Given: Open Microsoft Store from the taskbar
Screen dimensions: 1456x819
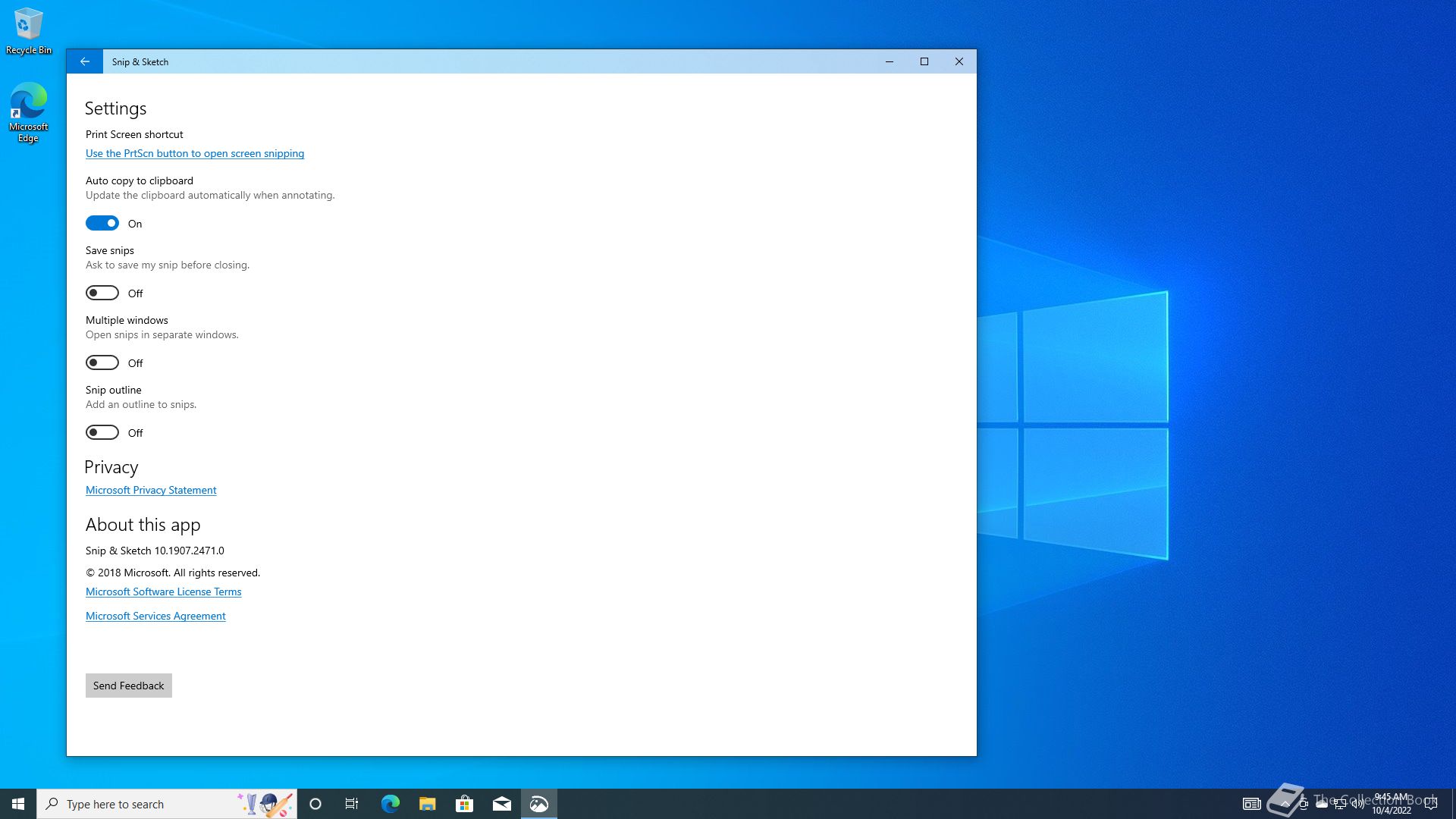Looking at the screenshot, I should point(464,804).
